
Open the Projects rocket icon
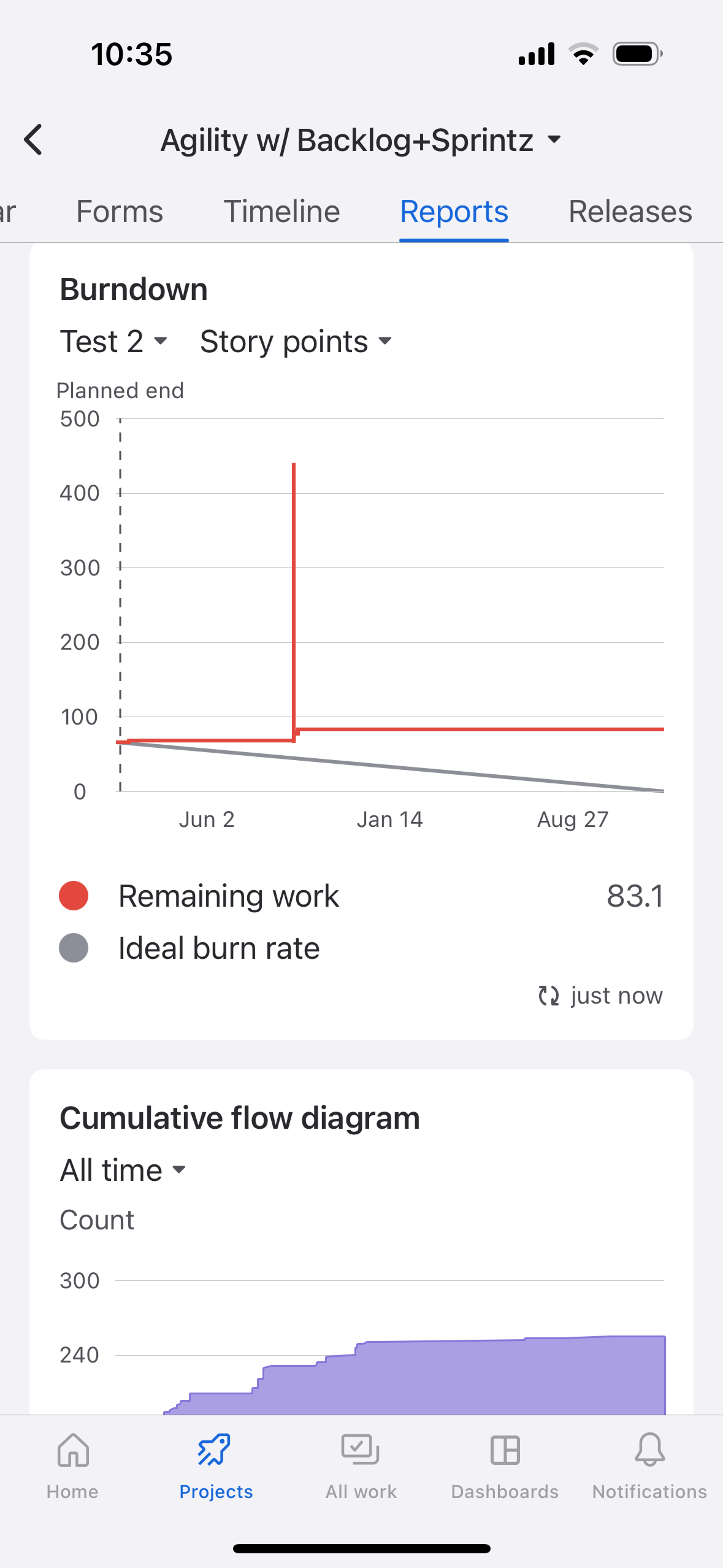[x=215, y=1450]
